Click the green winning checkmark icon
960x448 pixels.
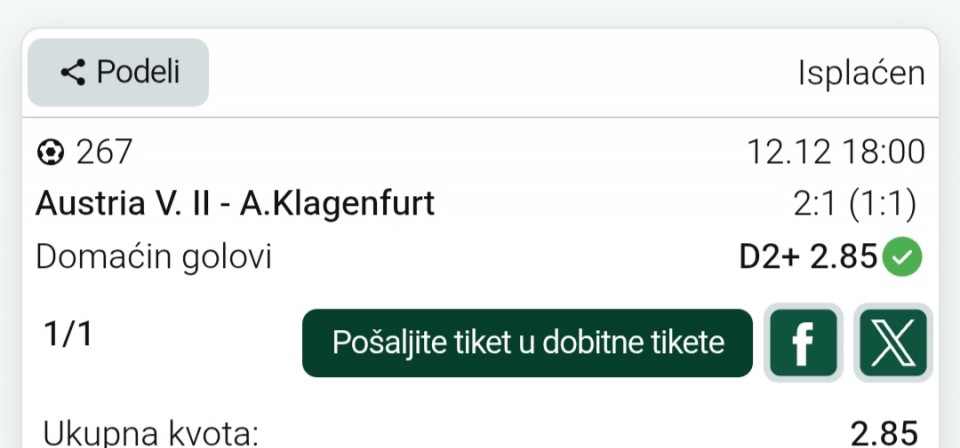[x=904, y=258]
